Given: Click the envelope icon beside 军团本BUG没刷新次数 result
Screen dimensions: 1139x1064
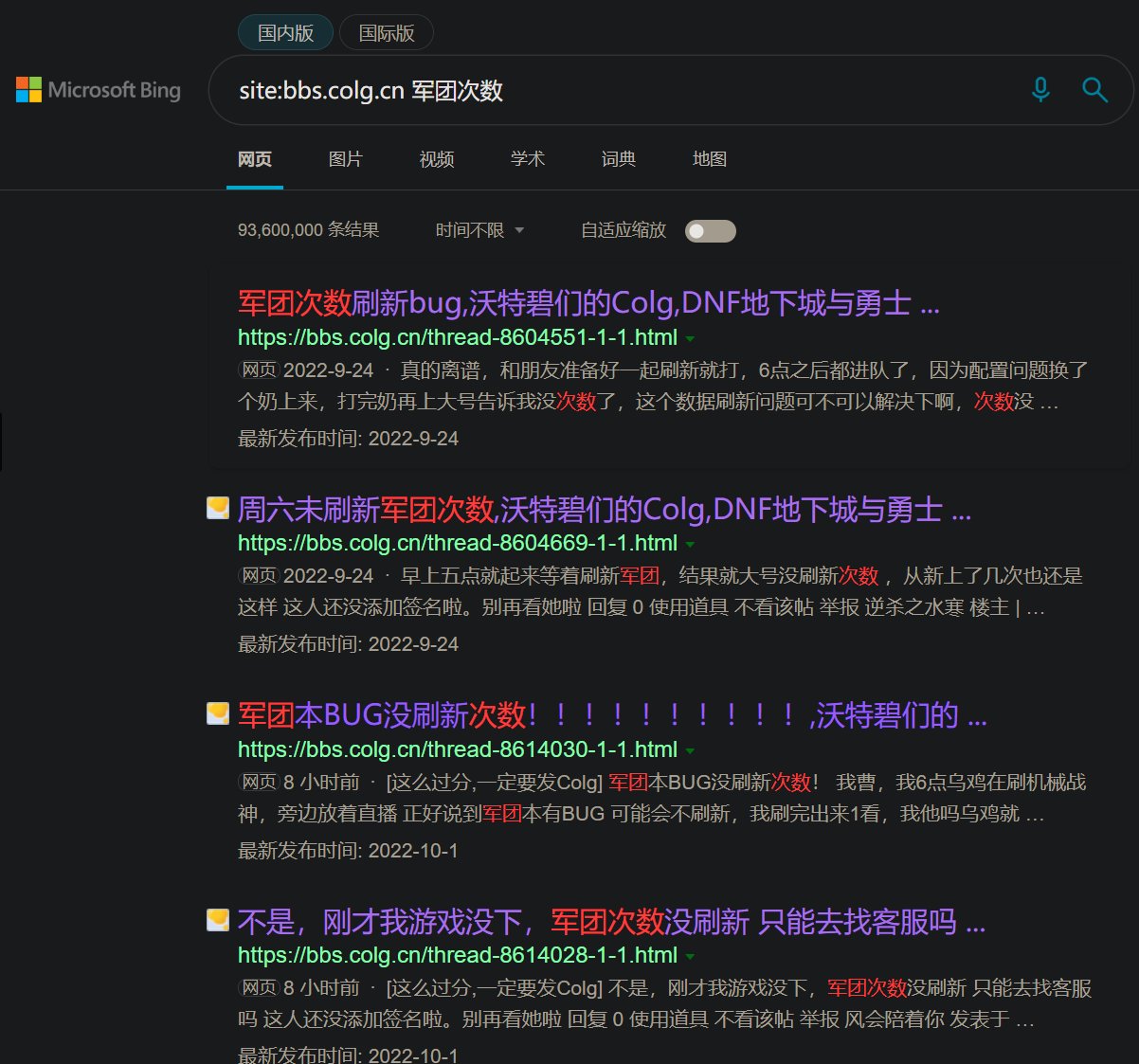Looking at the screenshot, I should (x=218, y=713).
